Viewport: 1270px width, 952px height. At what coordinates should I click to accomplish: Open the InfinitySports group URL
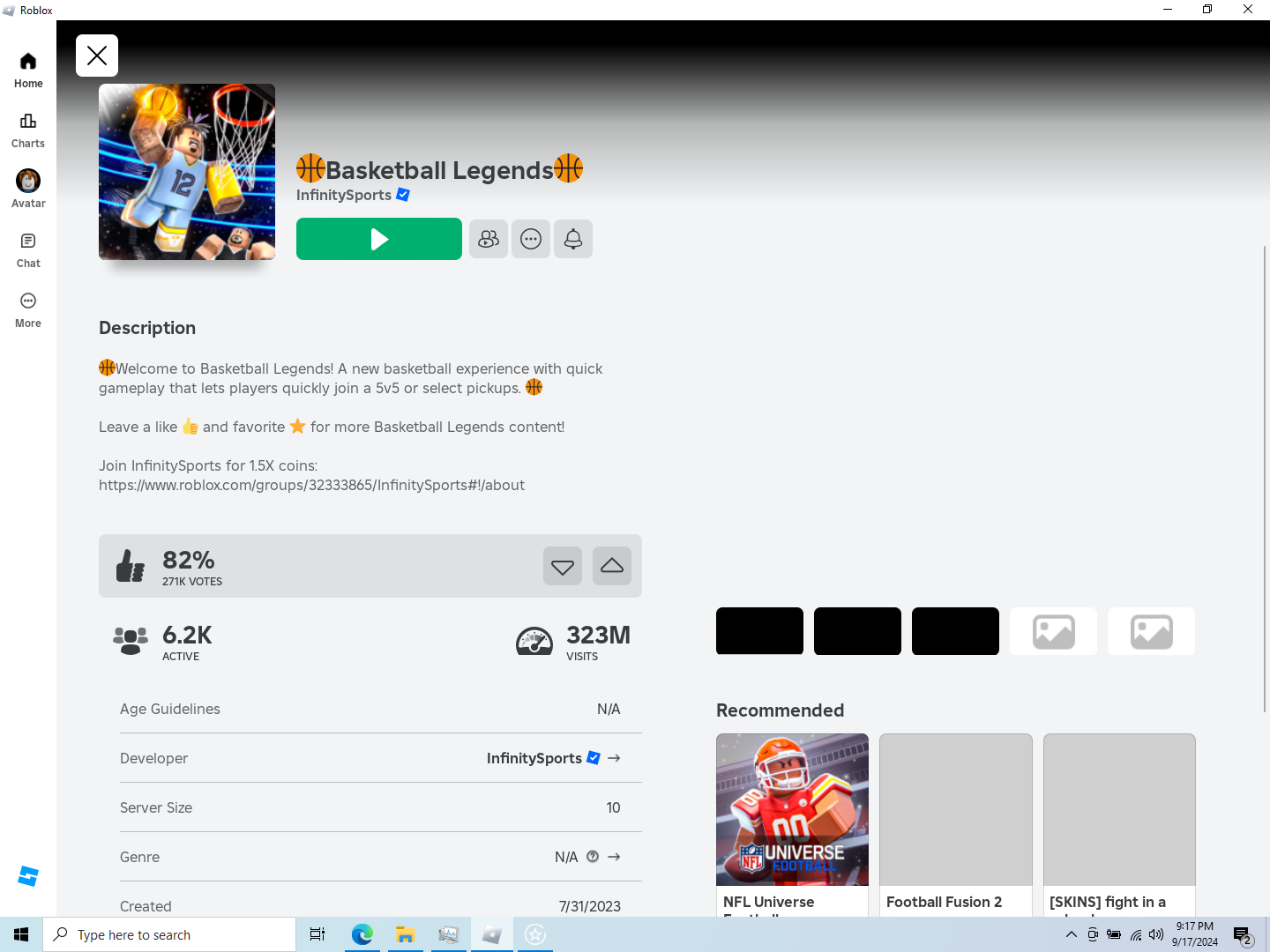point(311,485)
